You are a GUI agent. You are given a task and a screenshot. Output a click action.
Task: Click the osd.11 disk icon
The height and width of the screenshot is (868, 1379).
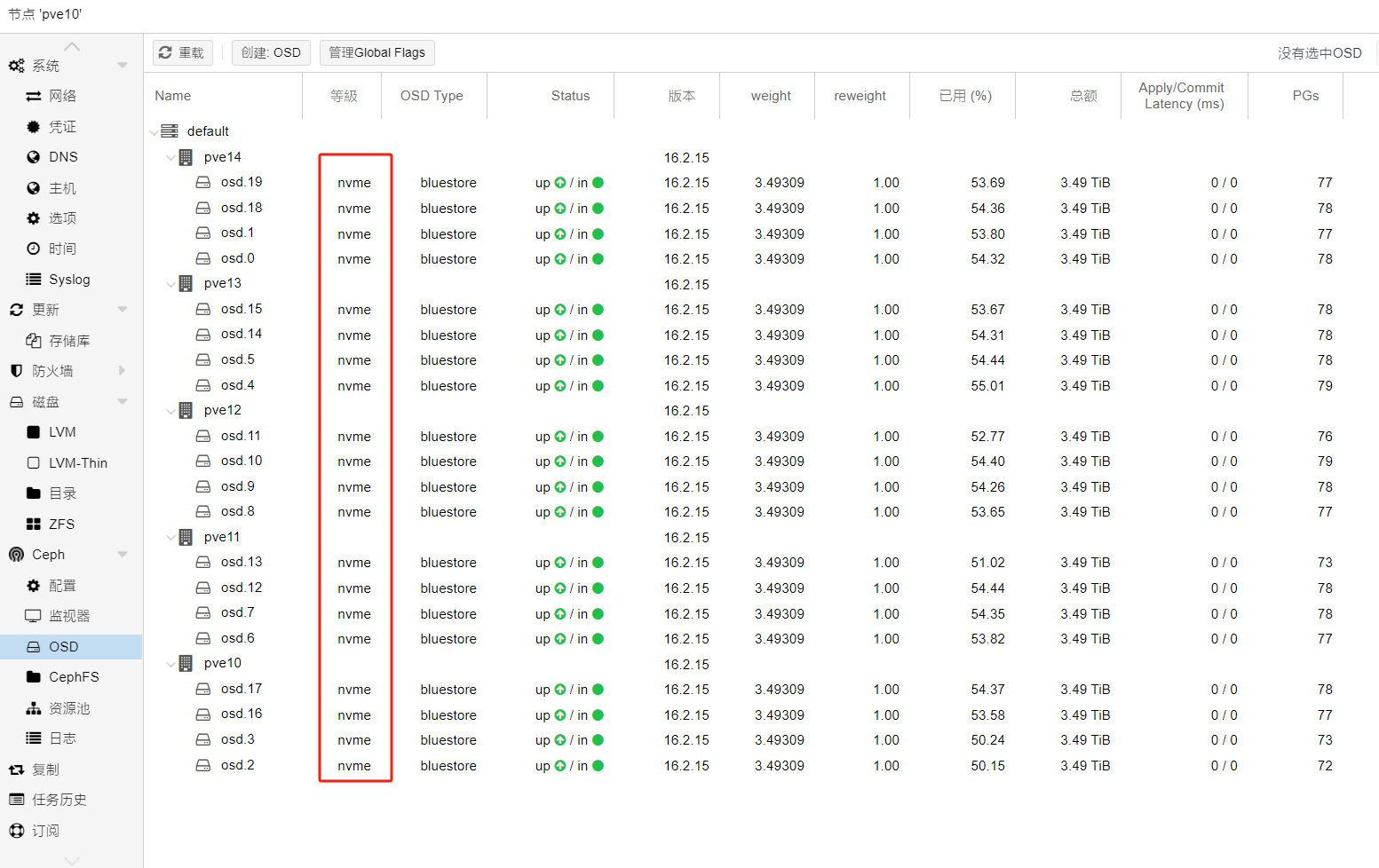203,436
